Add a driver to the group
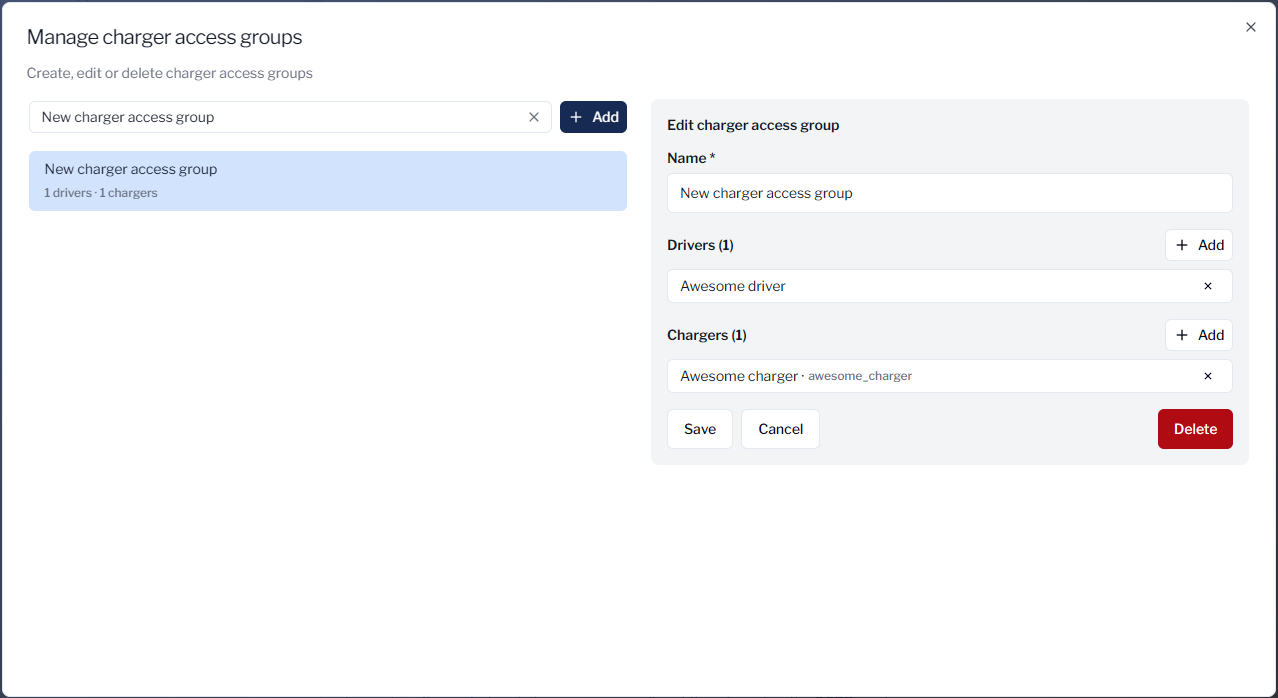 coord(1198,245)
